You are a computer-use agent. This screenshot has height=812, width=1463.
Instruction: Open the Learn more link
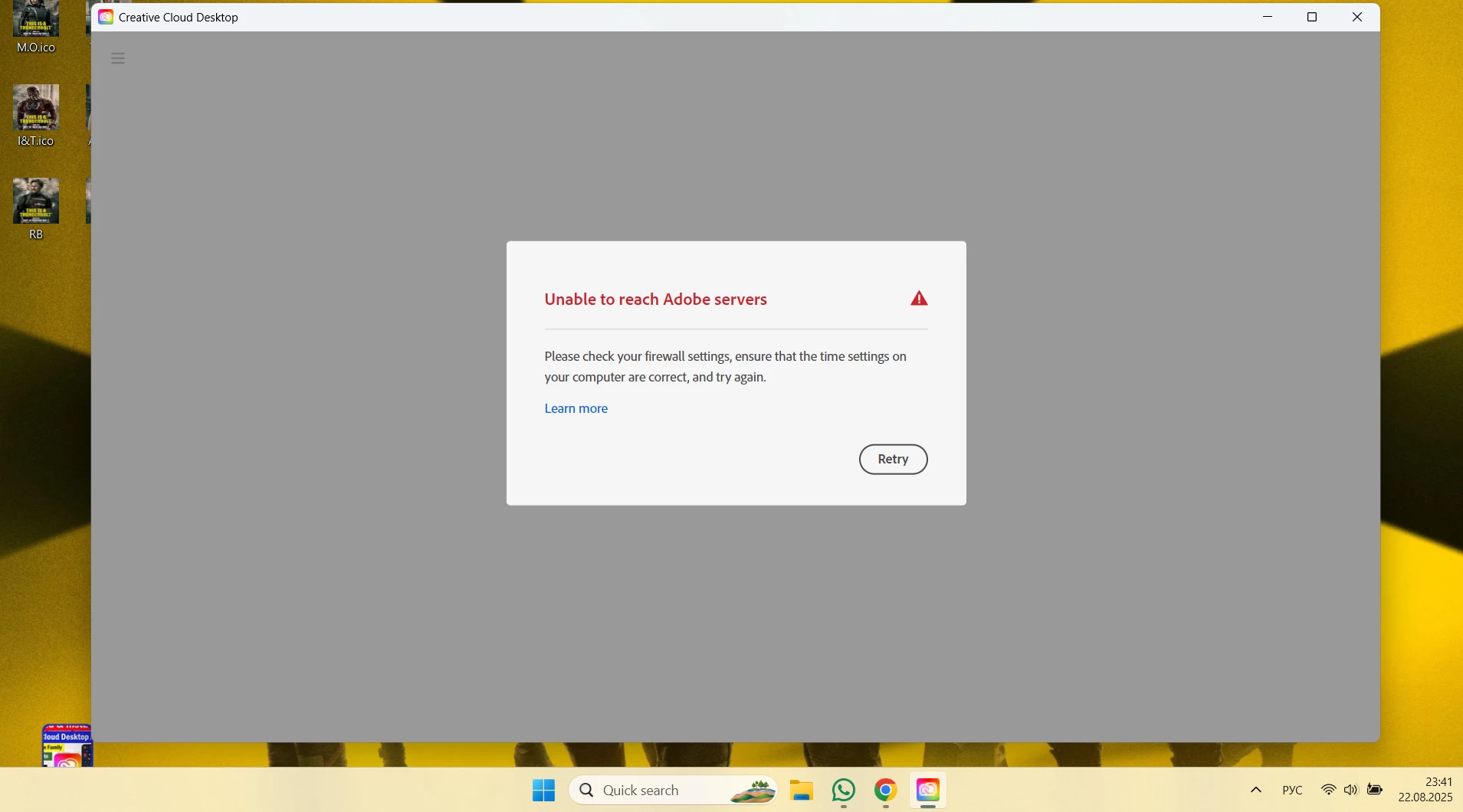[576, 408]
